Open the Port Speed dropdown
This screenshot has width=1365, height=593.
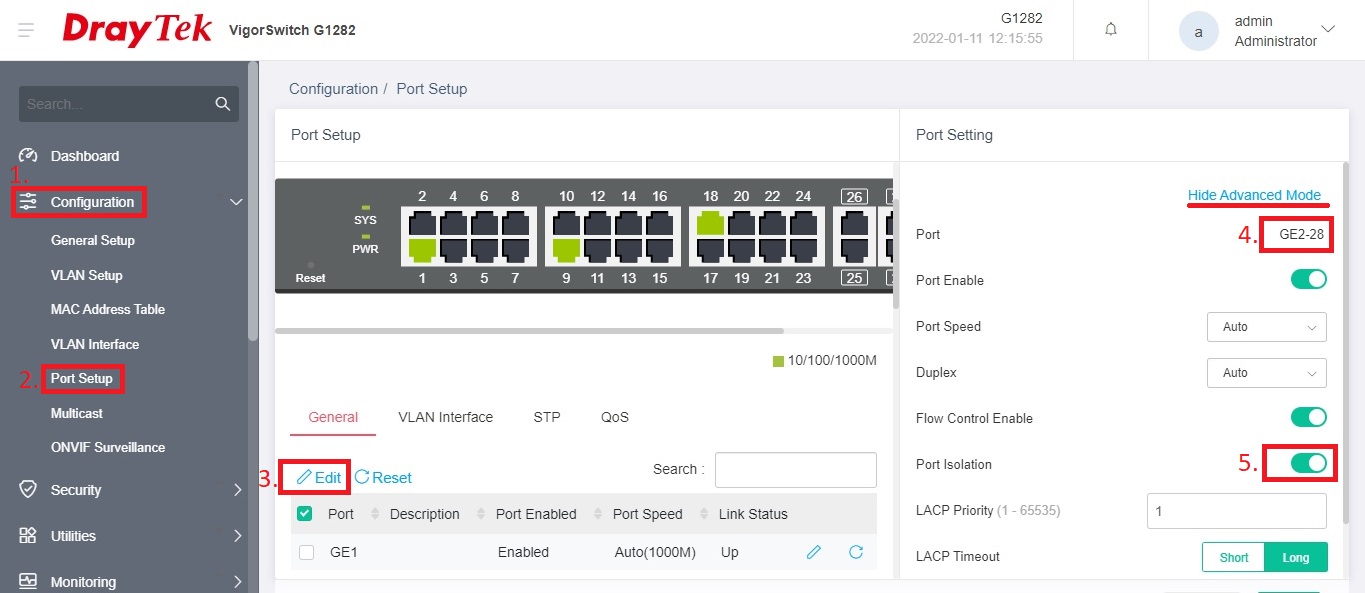[x=1266, y=327]
